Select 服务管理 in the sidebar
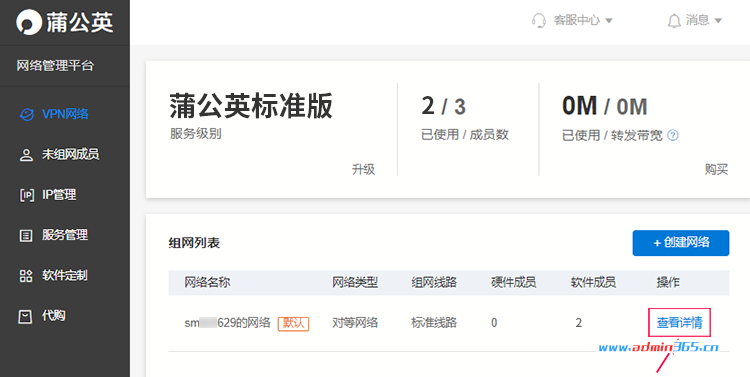Screen dimensions: 750x377 (65, 235)
